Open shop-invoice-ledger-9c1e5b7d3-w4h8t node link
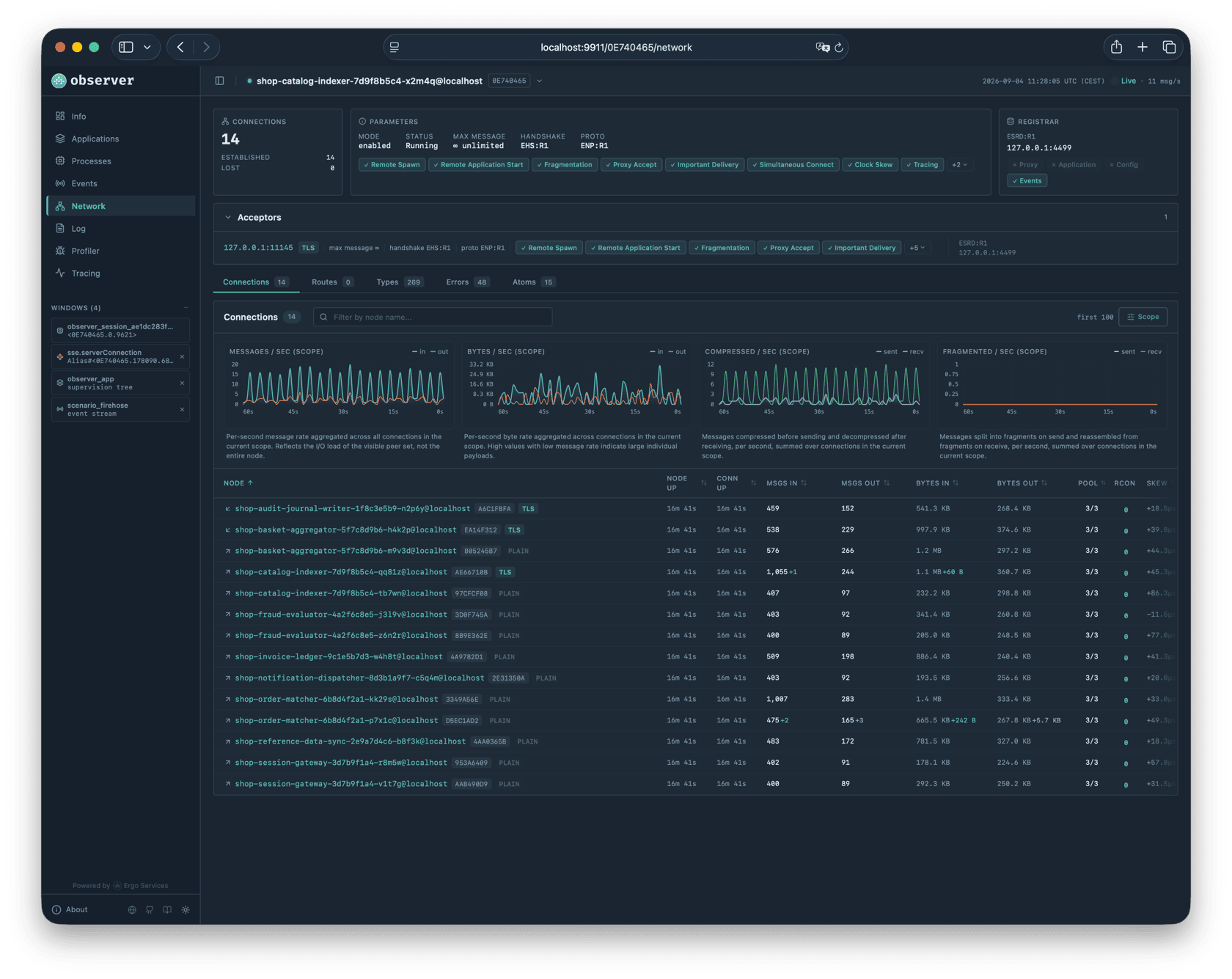Viewport: 1232px width, 979px height. 339,657
